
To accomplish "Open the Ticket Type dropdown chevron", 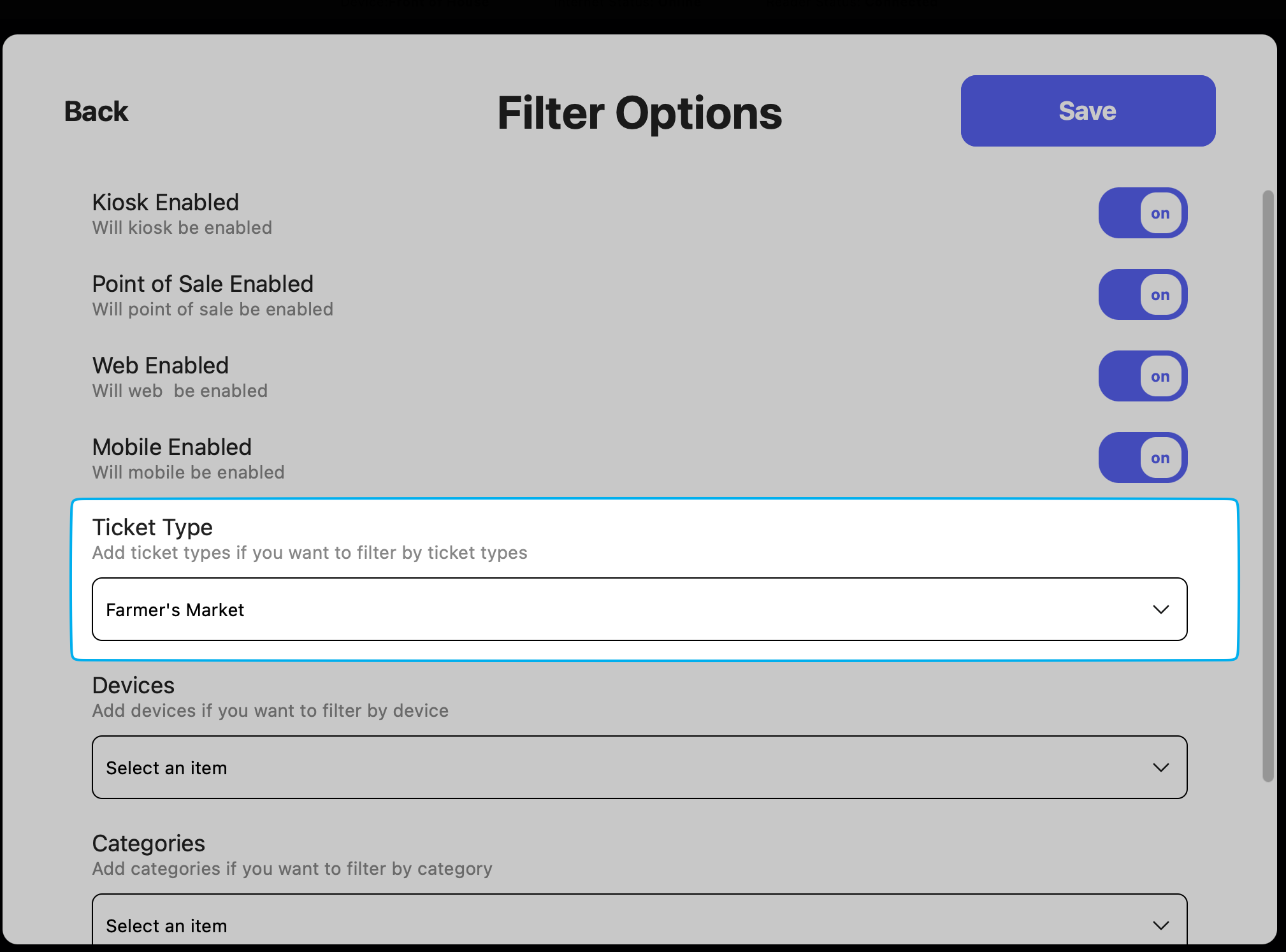I will click(x=1160, y=610).
